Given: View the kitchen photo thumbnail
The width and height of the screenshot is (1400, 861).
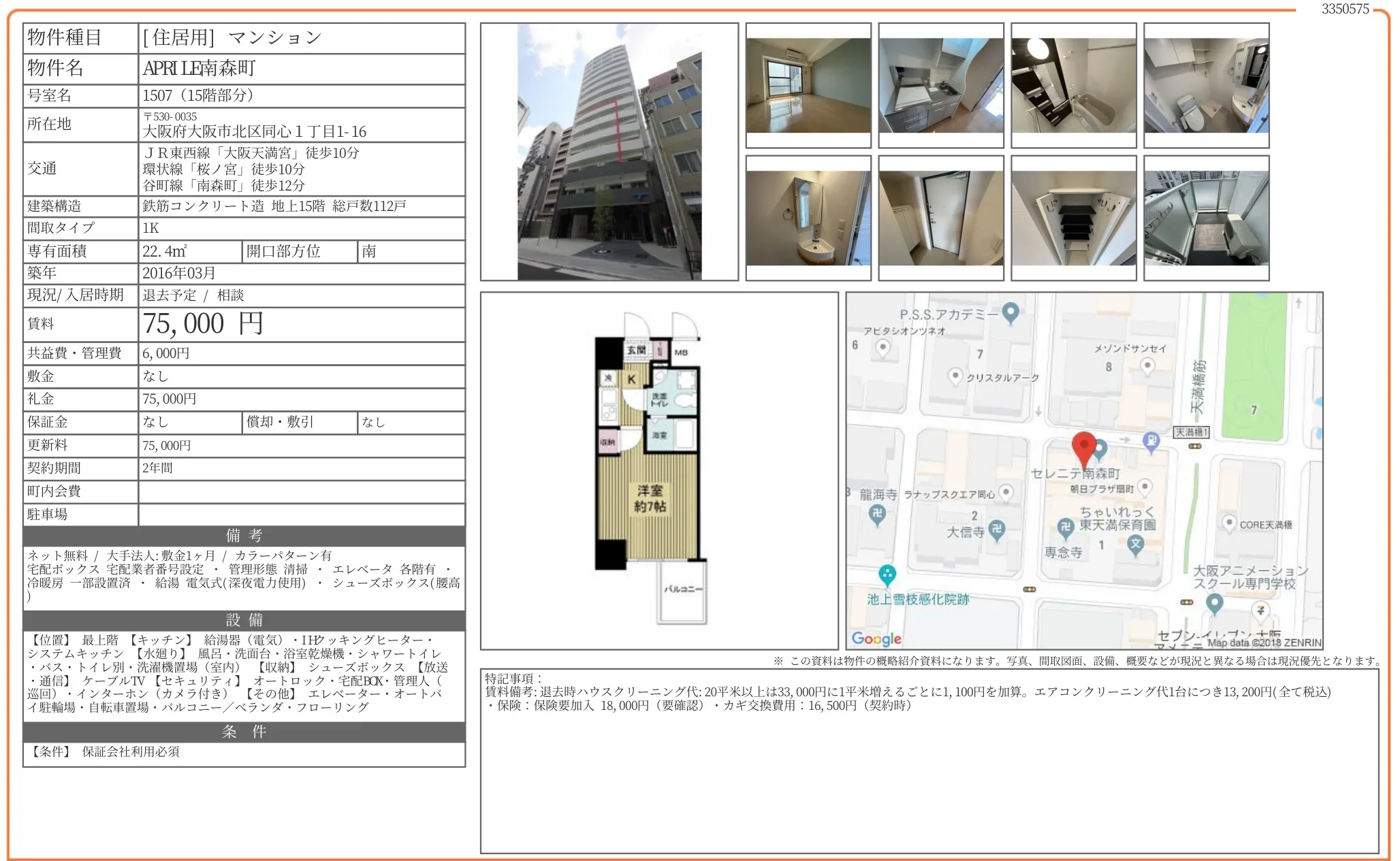Looking at the screenshot, I should [x=940, y=85].
